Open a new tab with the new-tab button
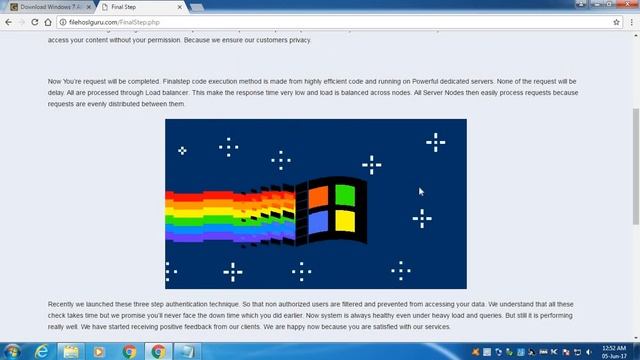Viewport: 640px width, 360px height. [x=197, y=7]
